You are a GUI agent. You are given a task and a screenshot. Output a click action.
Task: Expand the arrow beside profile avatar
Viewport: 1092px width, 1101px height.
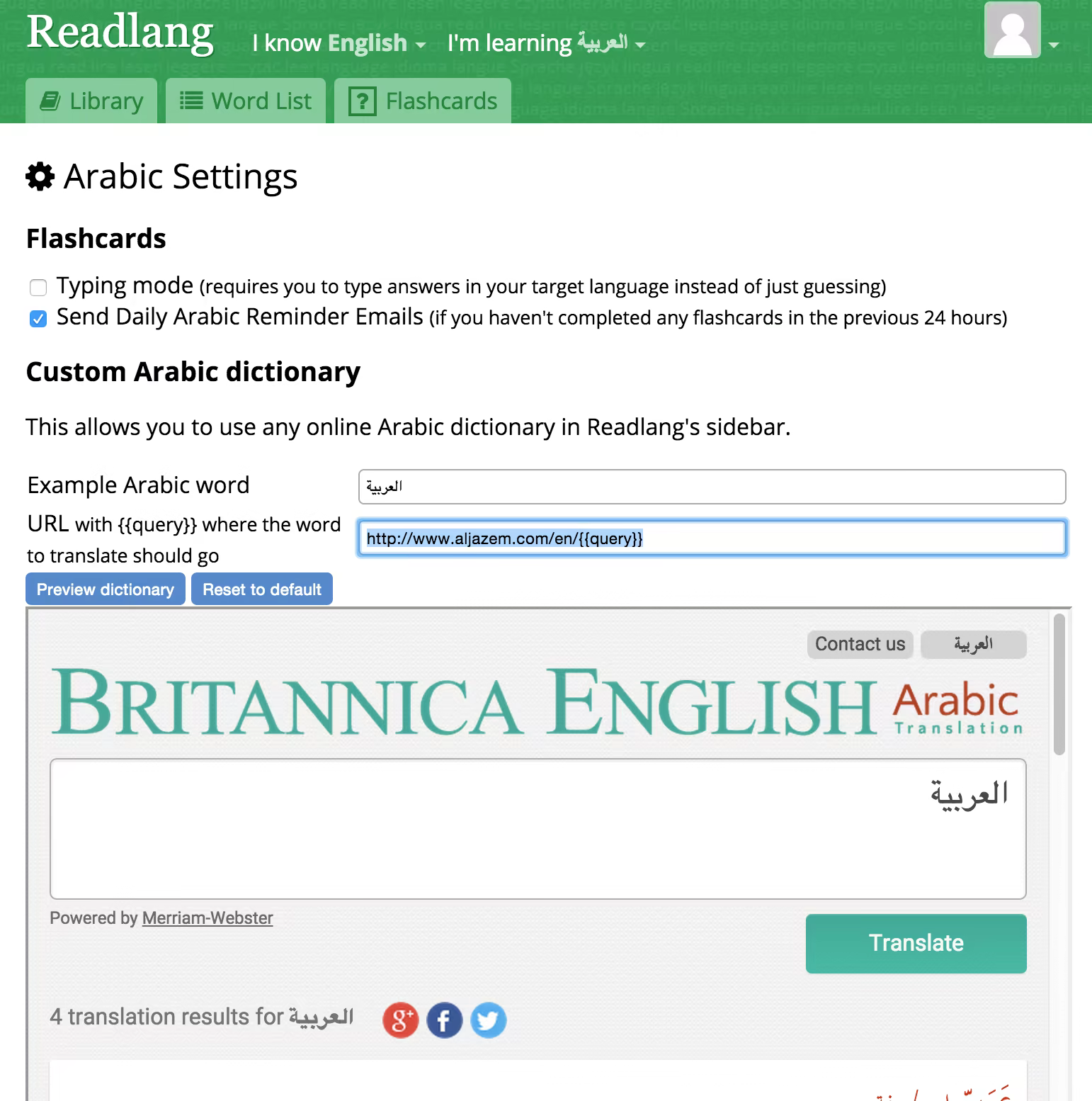click(1054, 45)
